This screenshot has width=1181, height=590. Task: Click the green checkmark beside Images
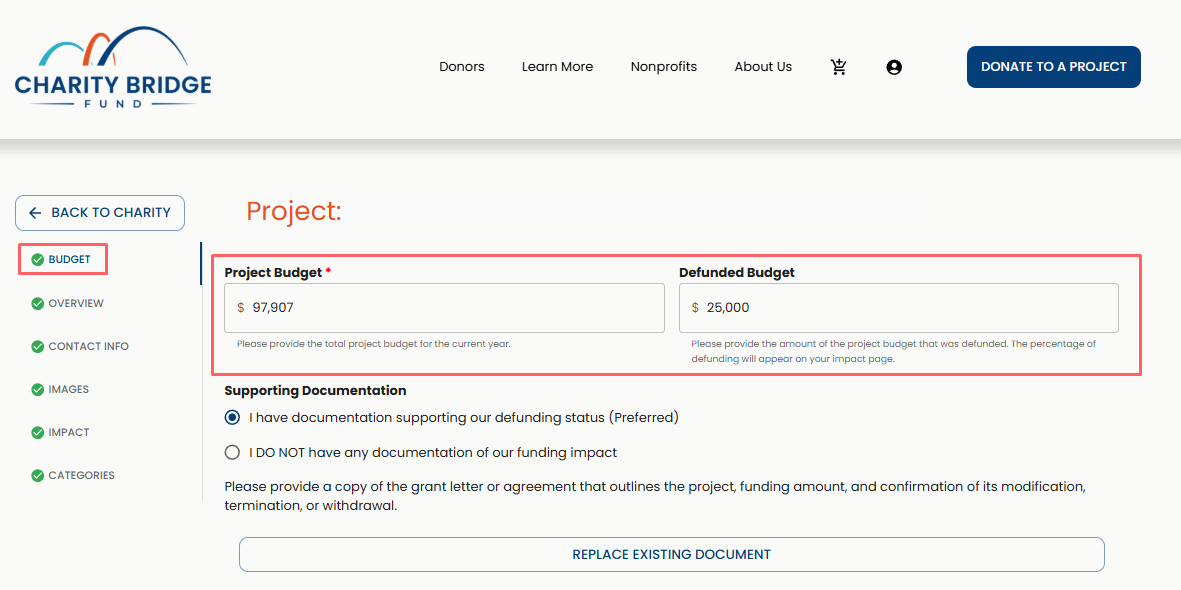pos(38,390)
